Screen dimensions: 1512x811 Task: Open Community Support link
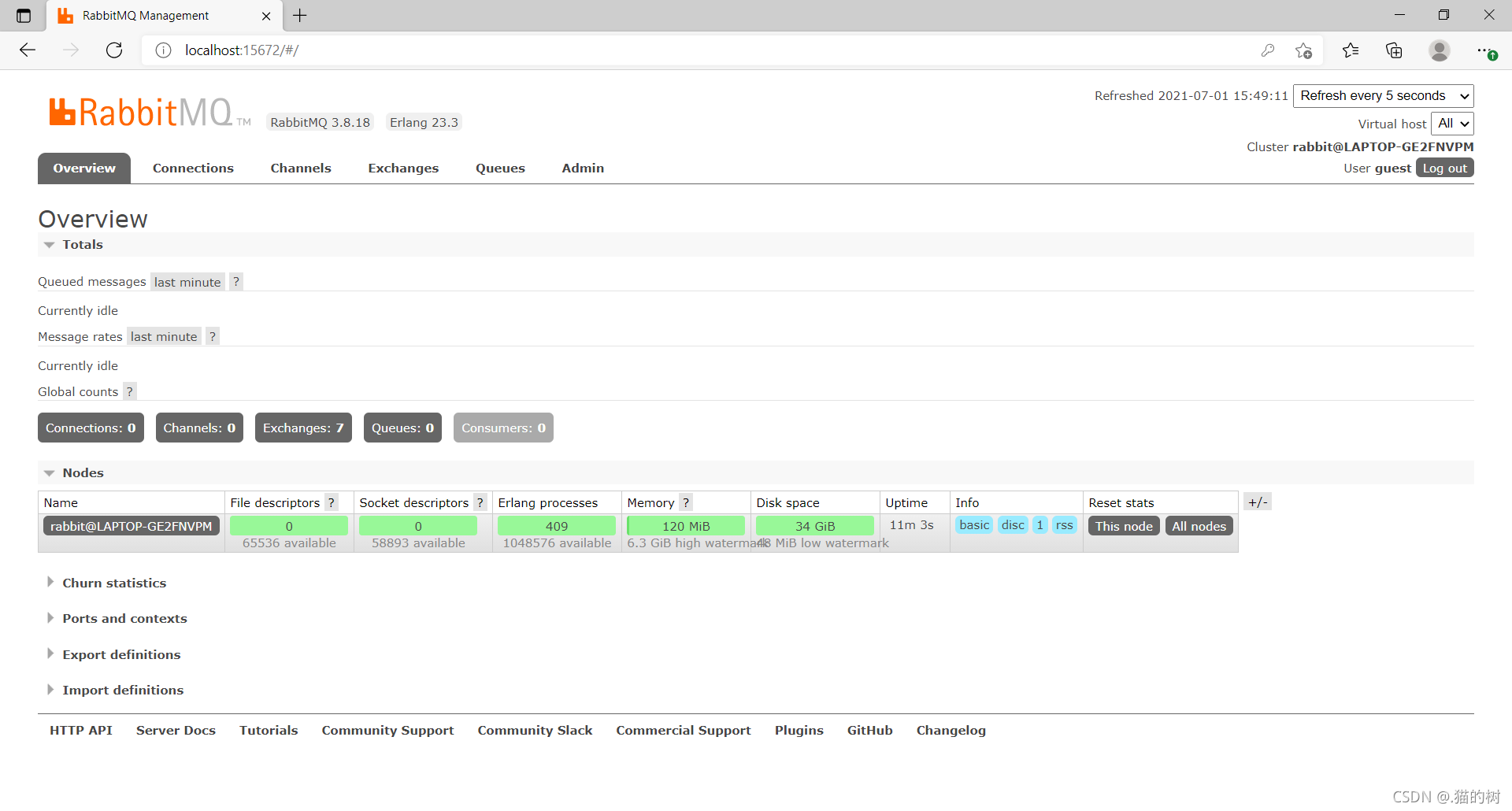pyautogui.click(x=387, y=731)
